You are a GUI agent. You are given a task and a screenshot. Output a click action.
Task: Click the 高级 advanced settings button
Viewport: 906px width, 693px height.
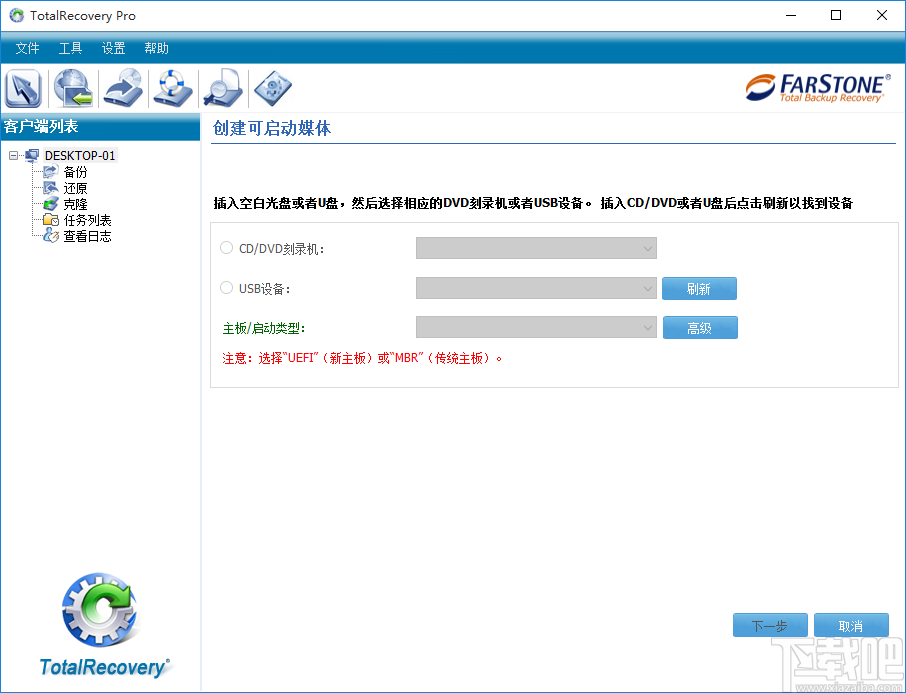(700, 327)
